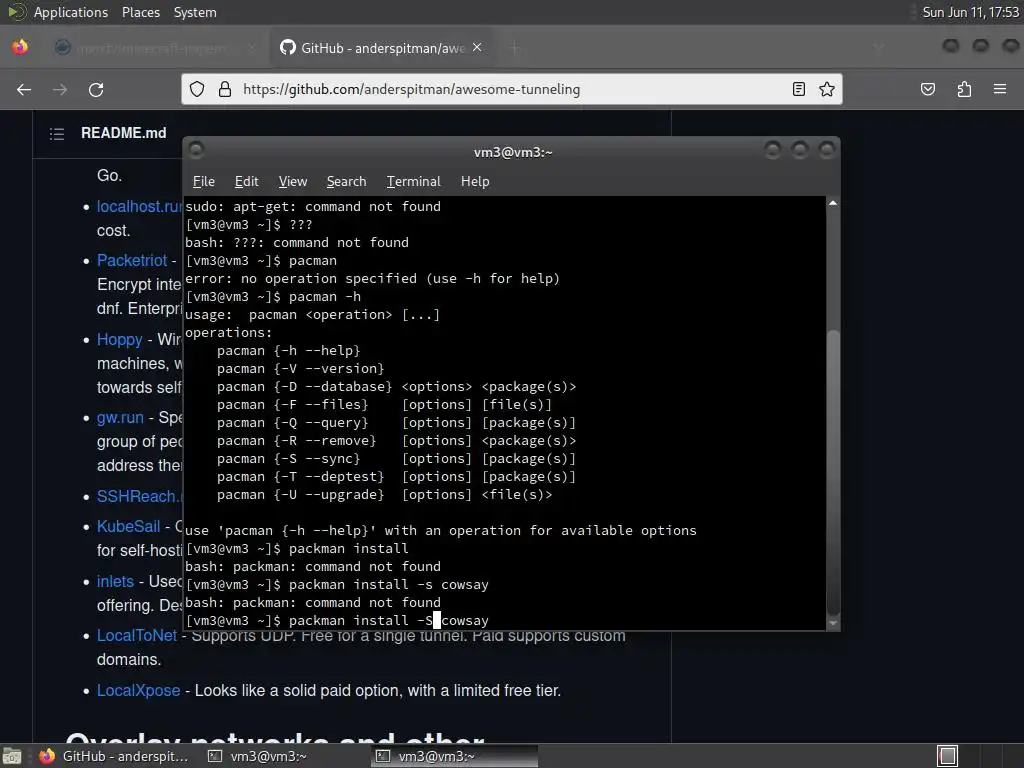Click the padlock site security icon
The image size is (1024, 768).
pos(225,89)
